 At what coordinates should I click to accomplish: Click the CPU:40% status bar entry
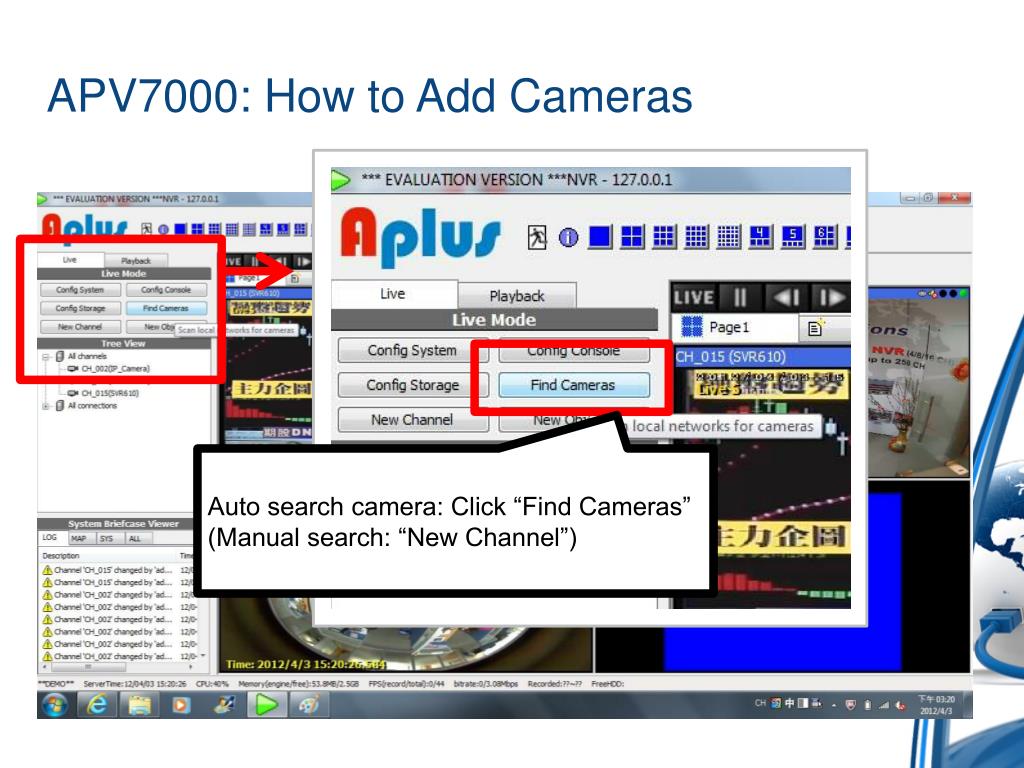(212, 684)
